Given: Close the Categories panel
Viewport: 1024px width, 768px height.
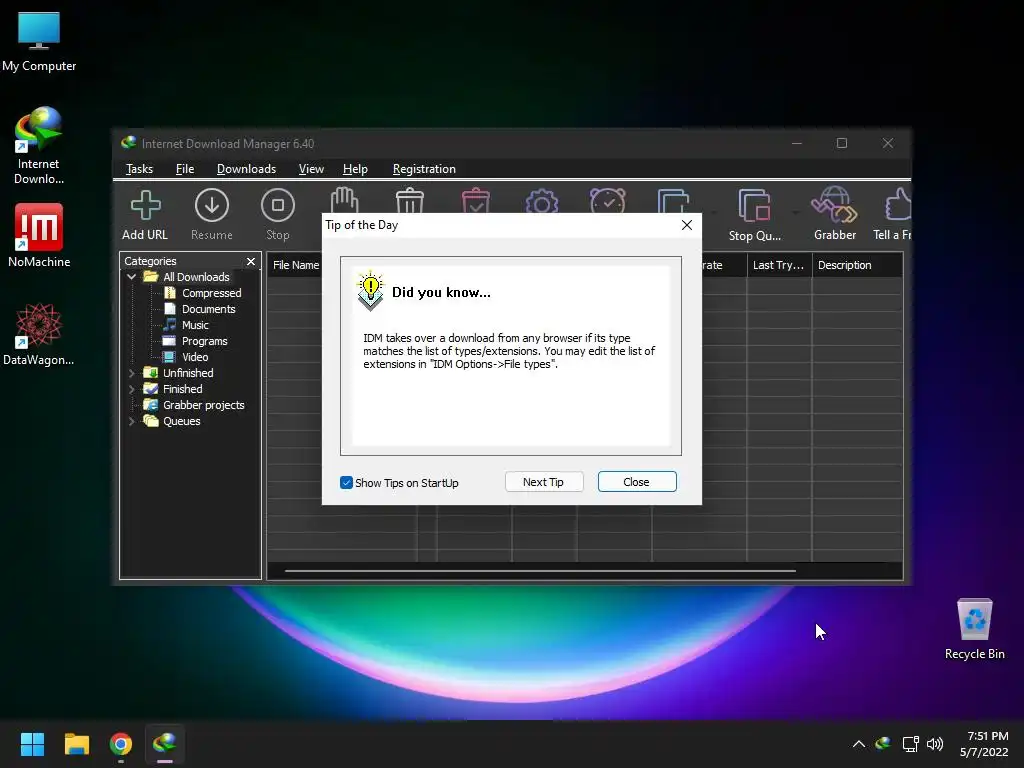Looking at the screenshot, I should tap(251, 261).
